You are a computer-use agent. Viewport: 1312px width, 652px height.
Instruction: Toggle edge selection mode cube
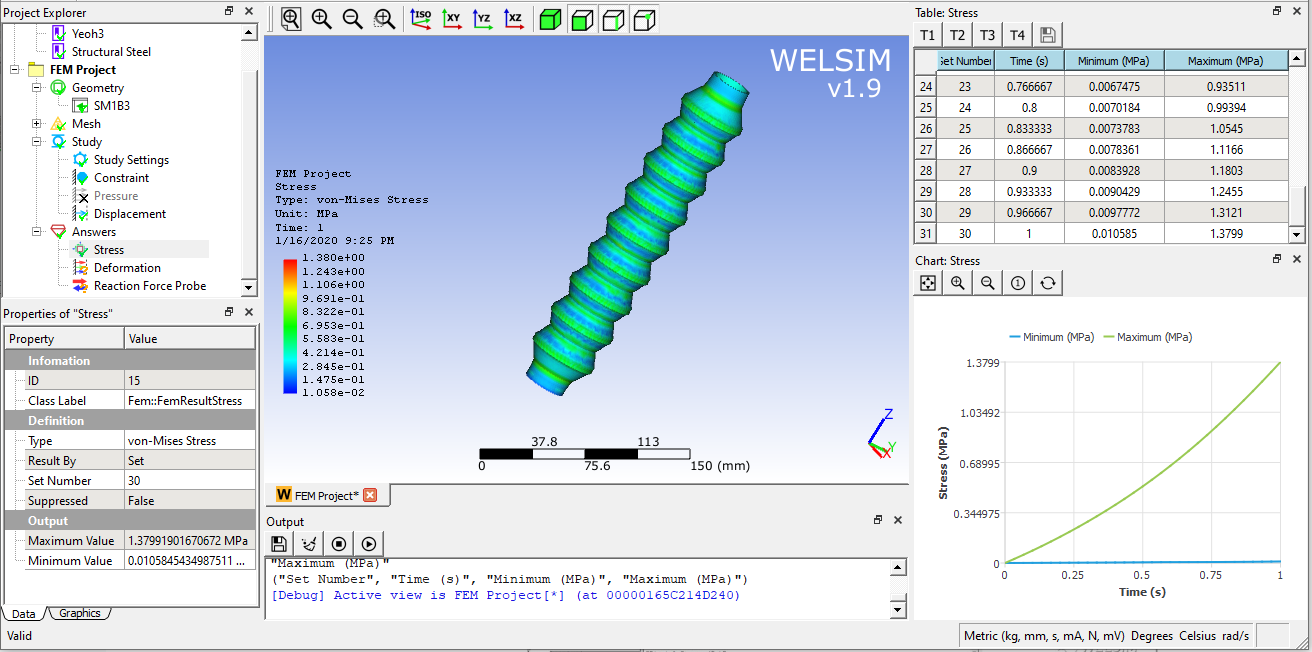pyautogui.click(x=614, y=19)
